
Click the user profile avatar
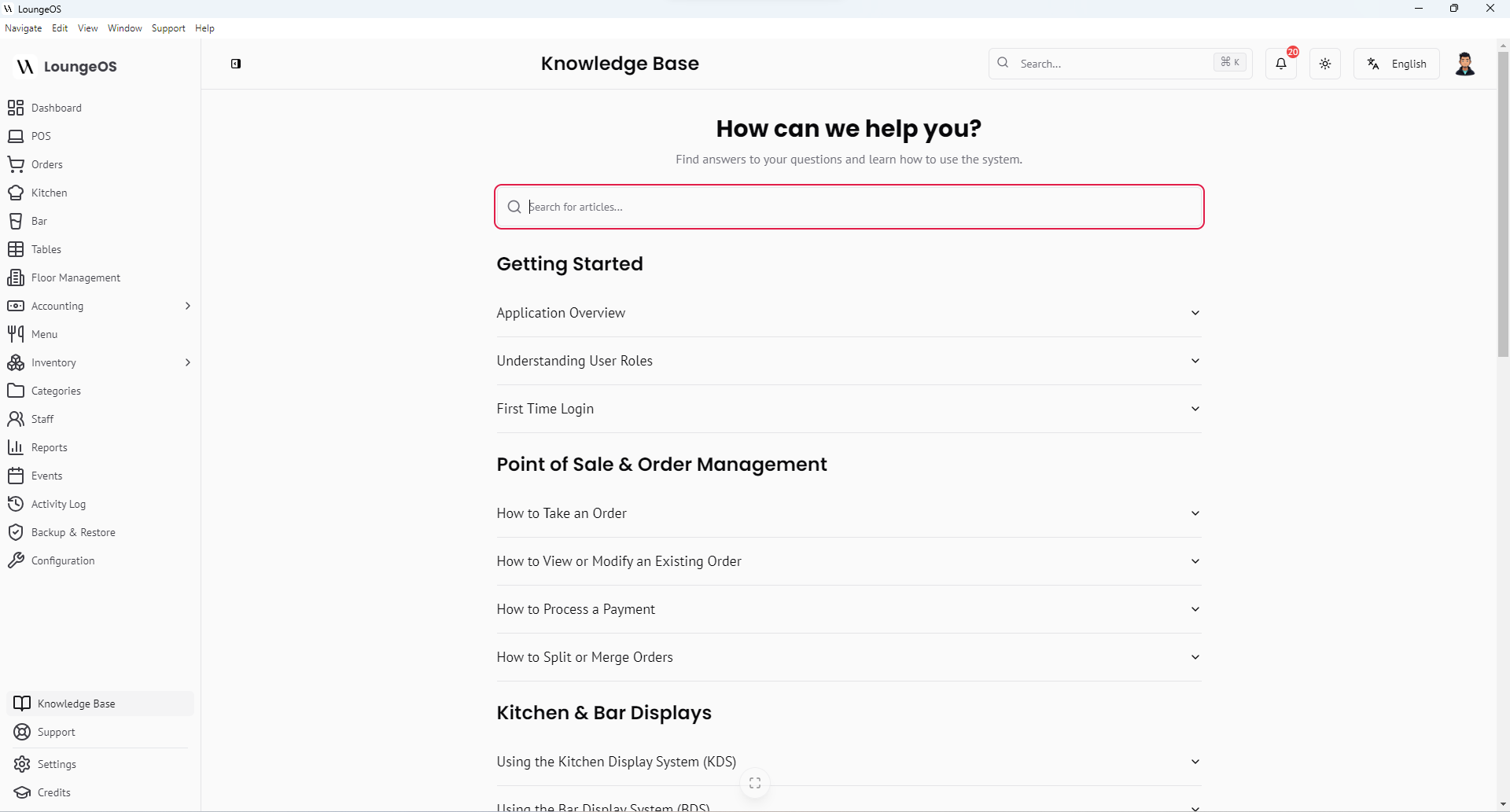pyautogui.click(x=1464, y=64)
